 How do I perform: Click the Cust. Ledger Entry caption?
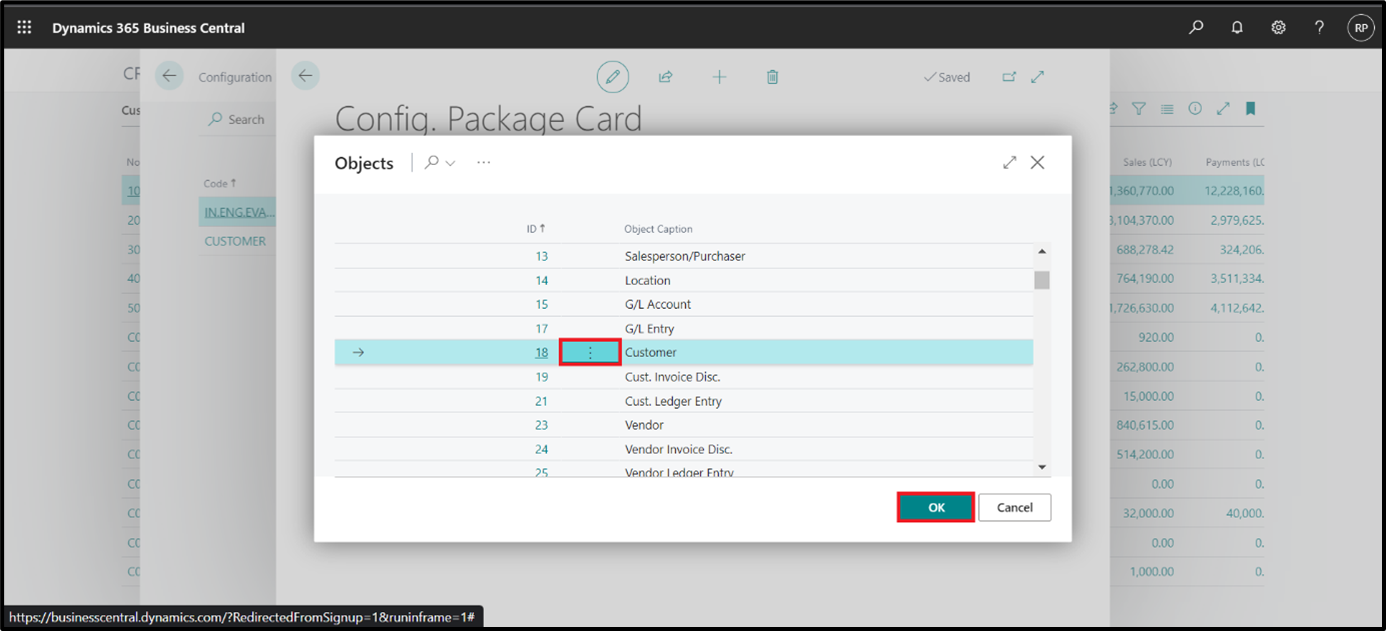coord(673,401)
